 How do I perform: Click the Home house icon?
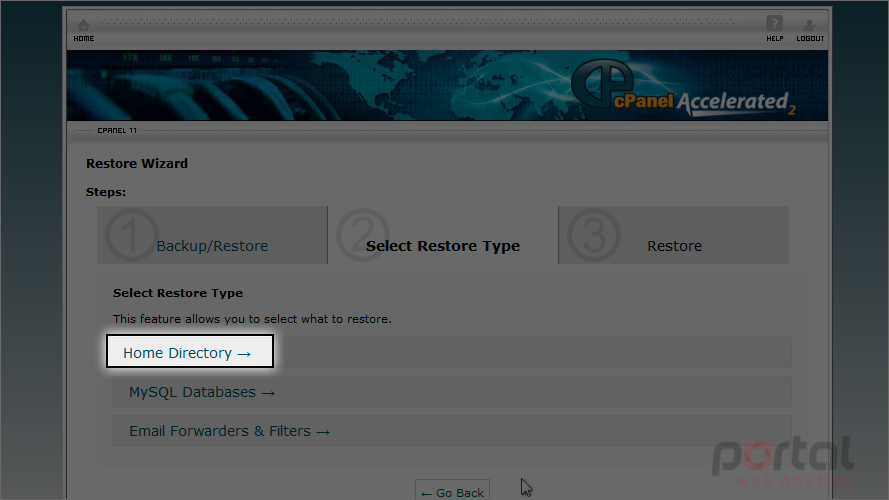click(83, 25)
